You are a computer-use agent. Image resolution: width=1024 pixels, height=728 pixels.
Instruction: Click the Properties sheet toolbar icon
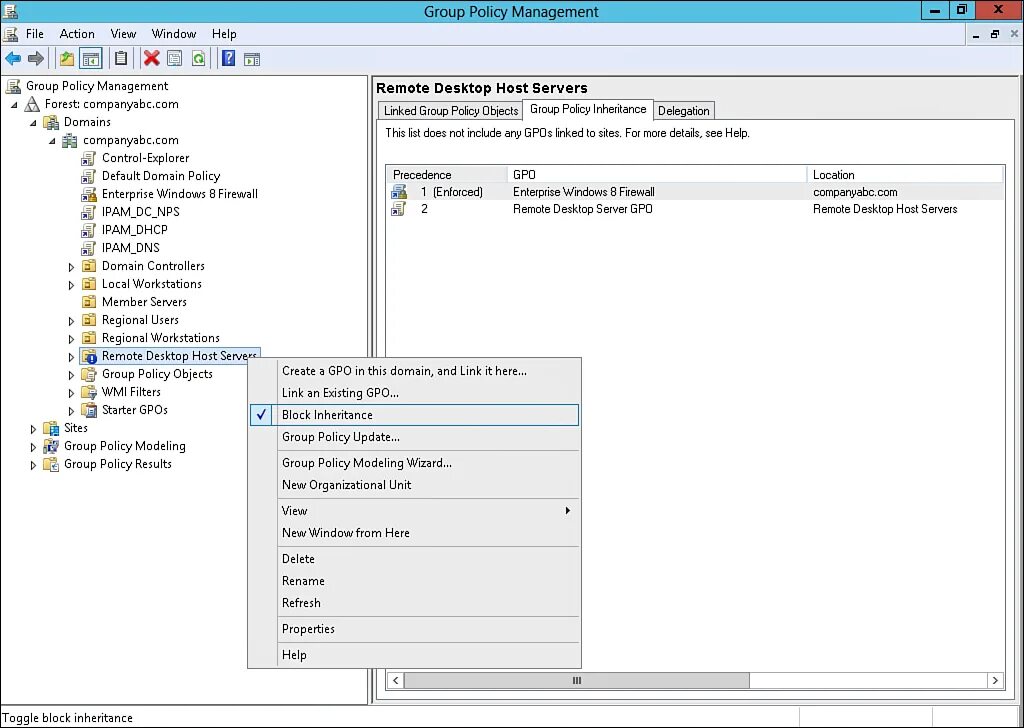174,59
